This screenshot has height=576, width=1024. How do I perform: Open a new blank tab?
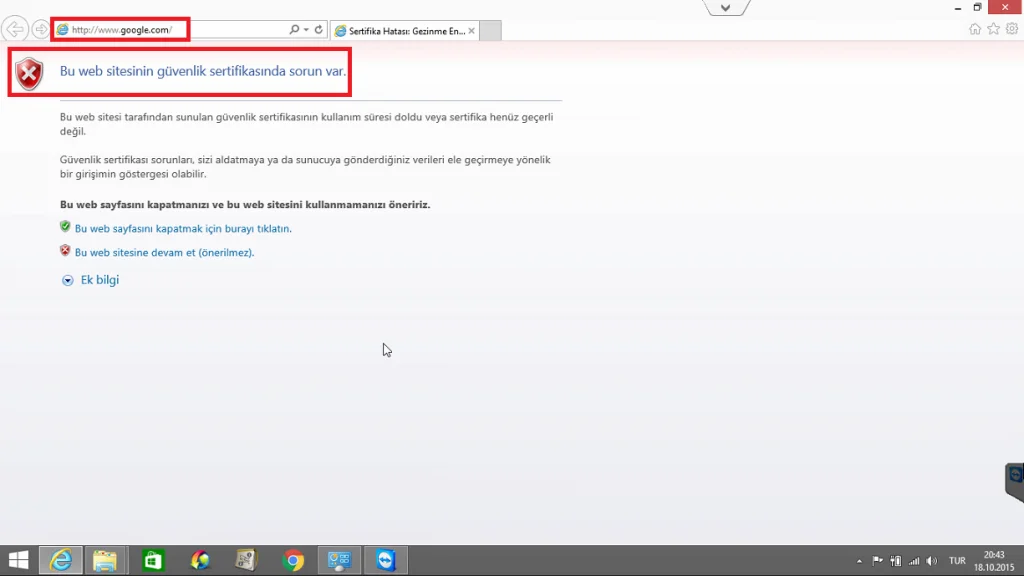click(490, 31)
